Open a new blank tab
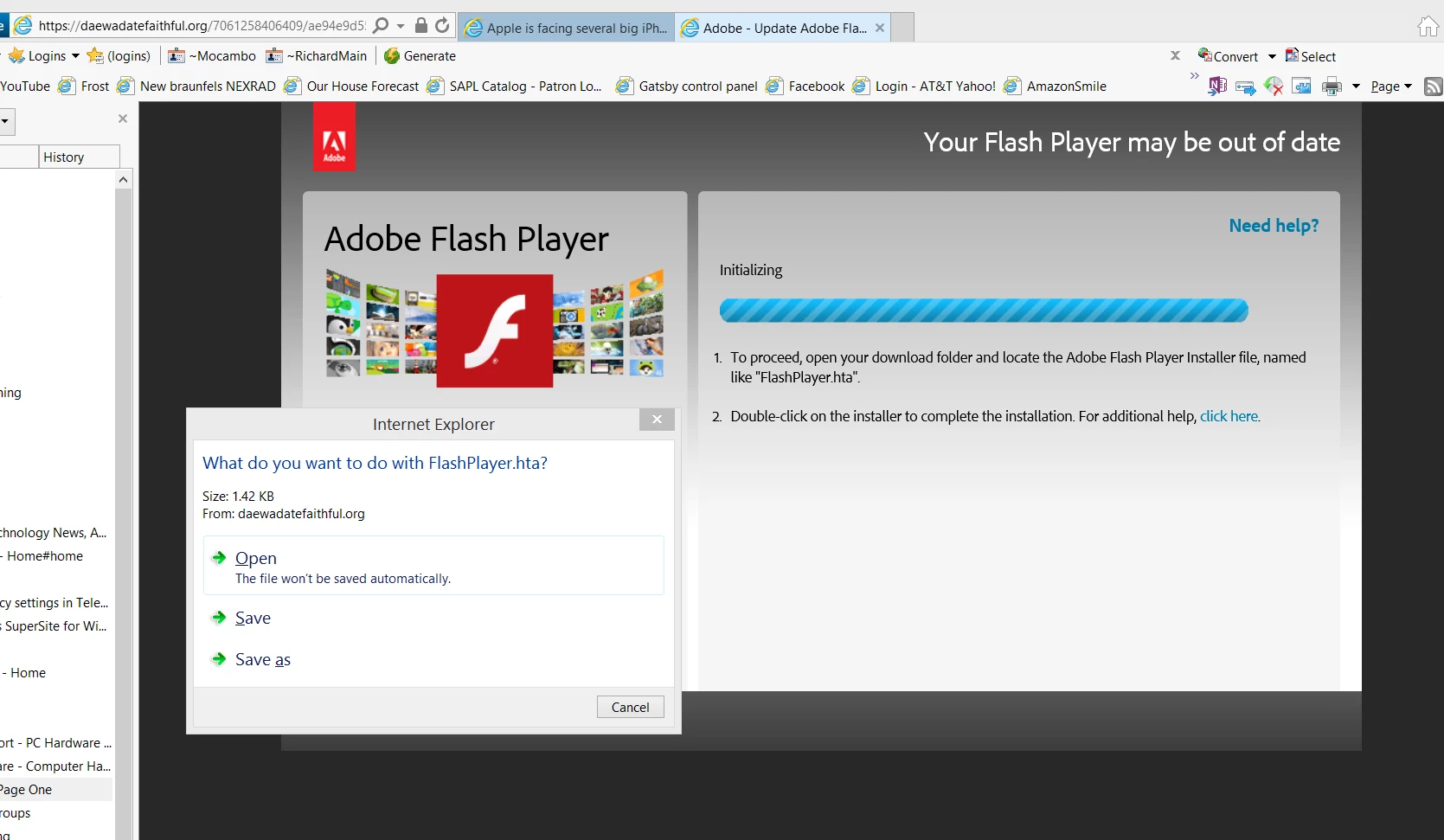 [x=902, y=28]
